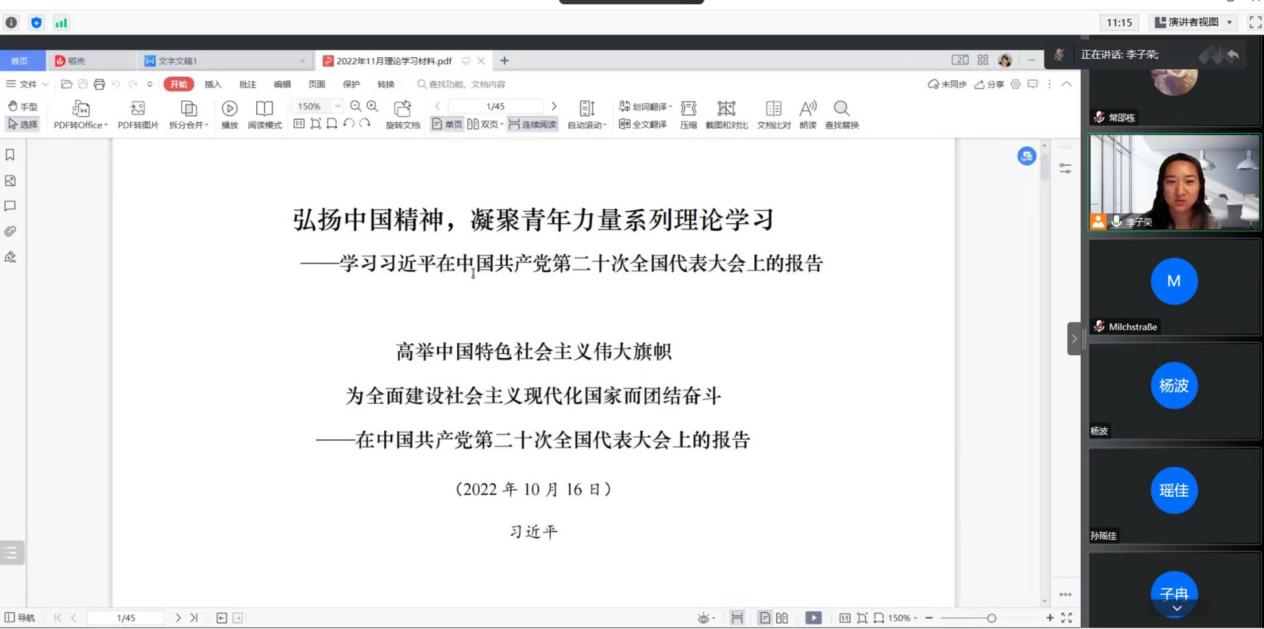Select the Hand tool (手型)
Image resolution: width=1264 pixels, height=629 pixels.
point(19,107)
